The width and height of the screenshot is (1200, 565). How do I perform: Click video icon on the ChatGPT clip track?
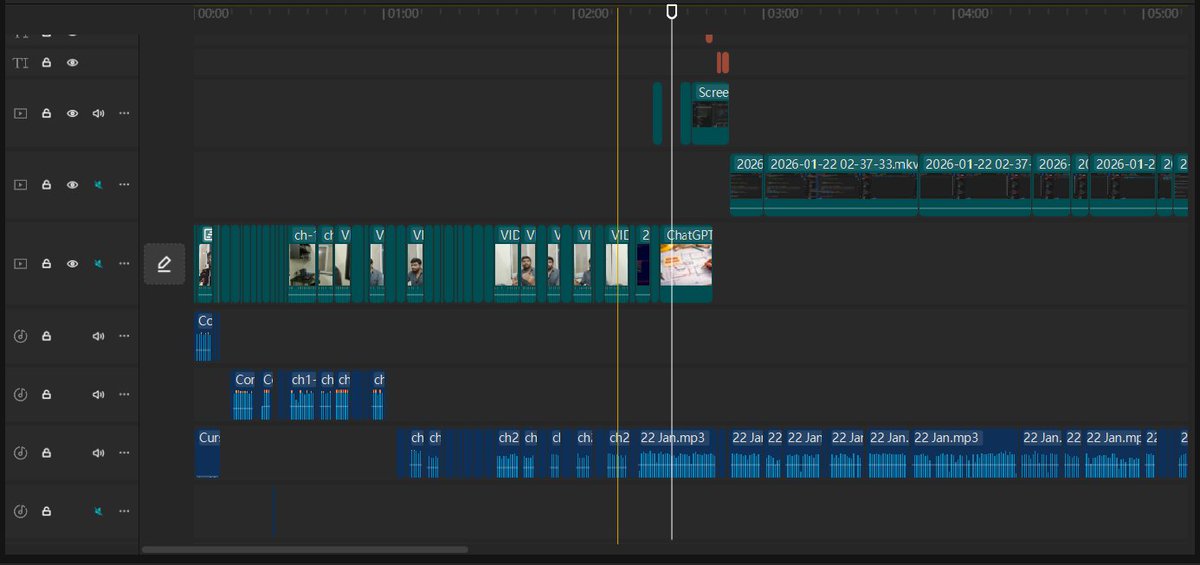(x=20, y=264)
